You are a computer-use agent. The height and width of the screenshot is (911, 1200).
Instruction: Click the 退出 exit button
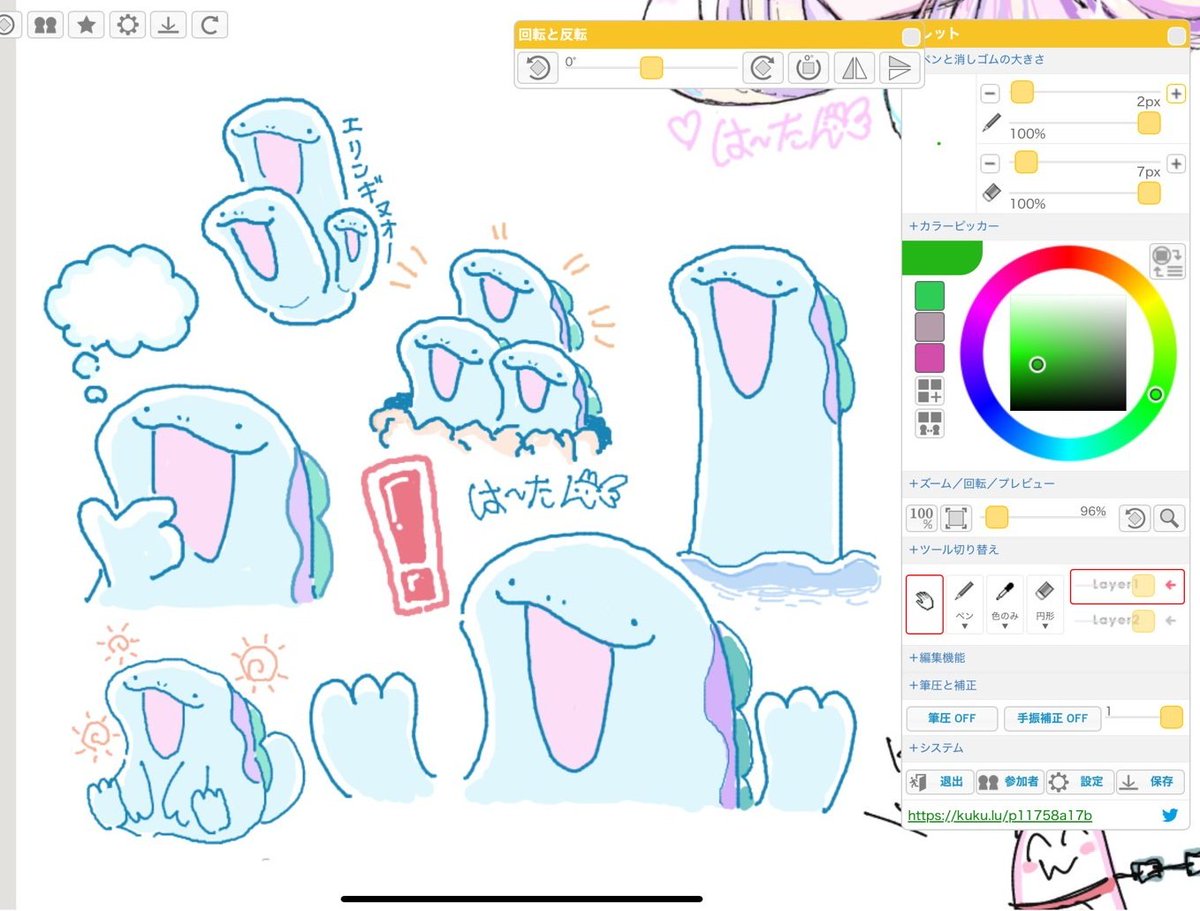pyautogui.click(x=940, y=782)
